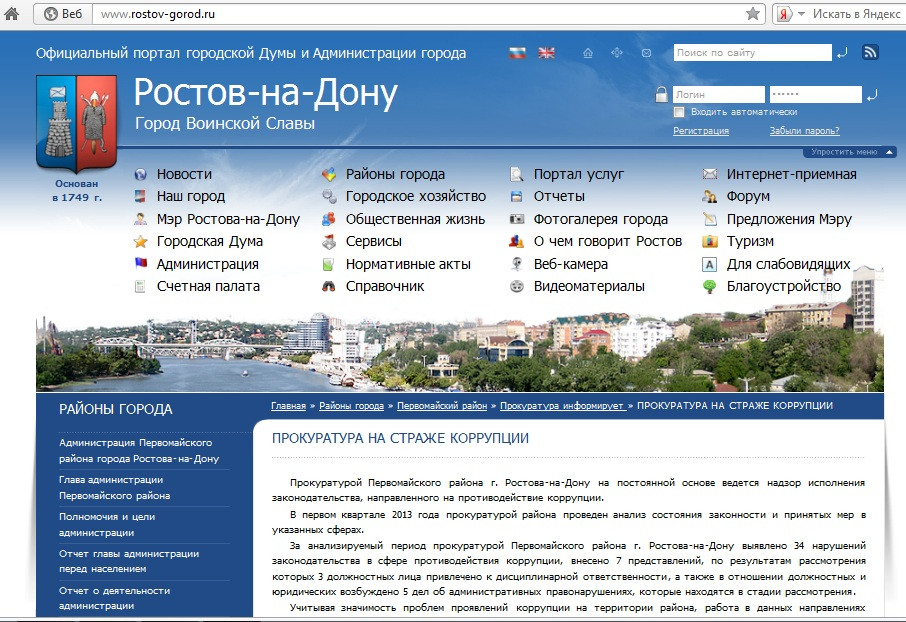Switch site language via Russian flag

[x=517, y=53]
